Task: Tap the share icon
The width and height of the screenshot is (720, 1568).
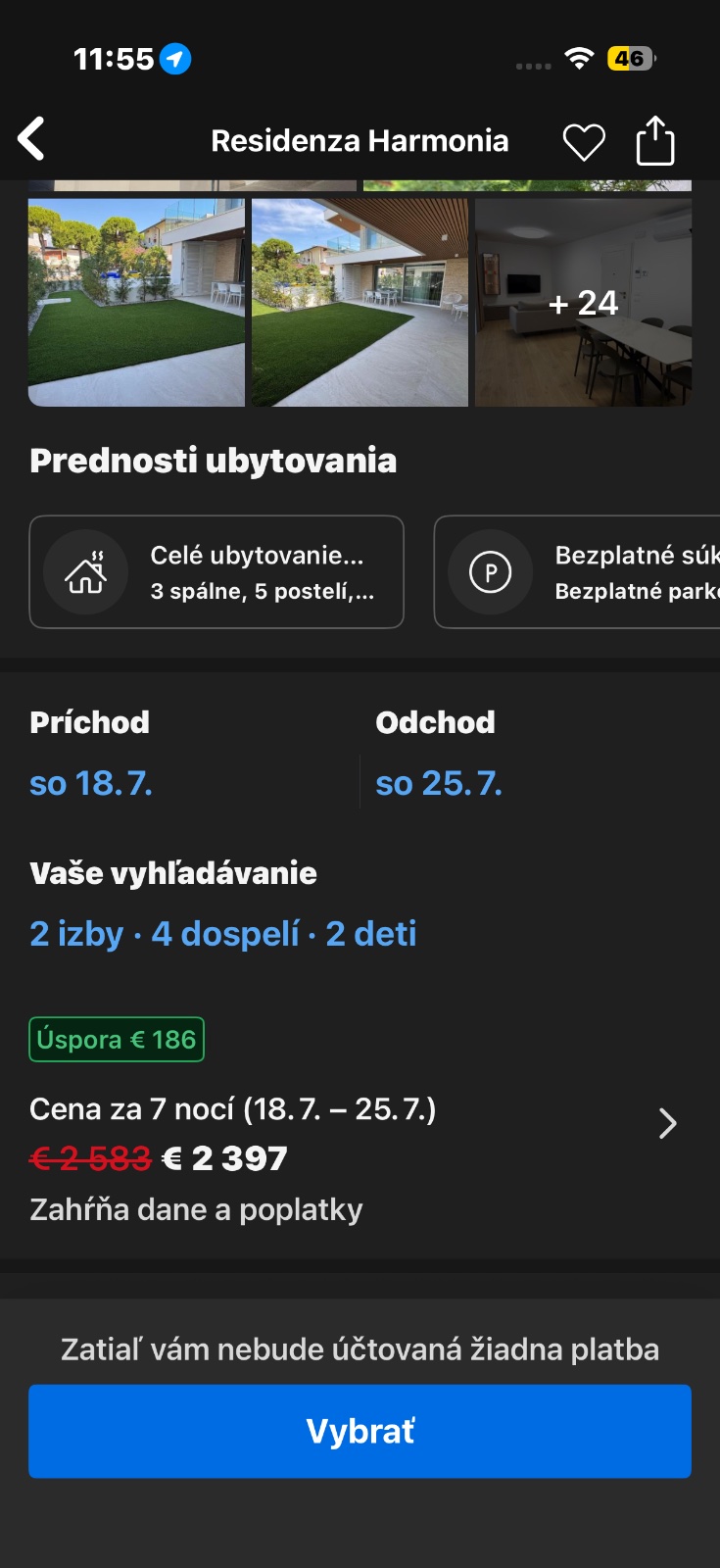Action: pyautogui.click(x=655, y=141)
